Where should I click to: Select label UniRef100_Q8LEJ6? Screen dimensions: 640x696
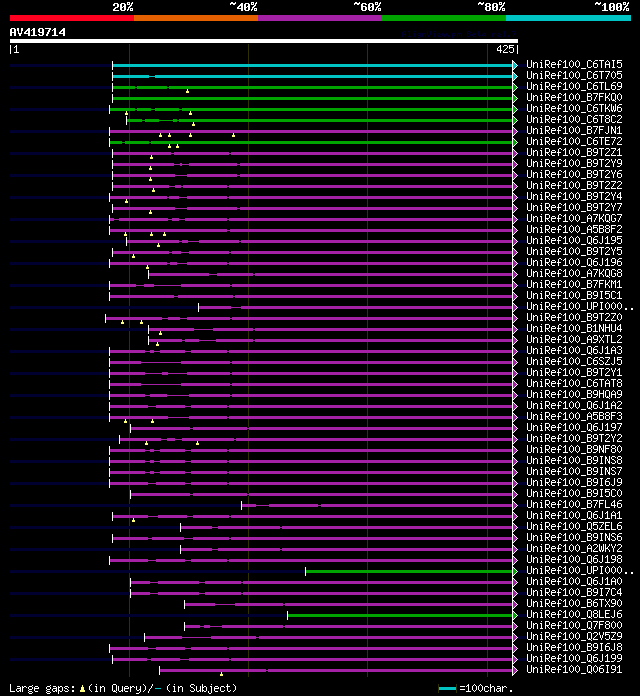pyautogui.click(x=574, y=614)
